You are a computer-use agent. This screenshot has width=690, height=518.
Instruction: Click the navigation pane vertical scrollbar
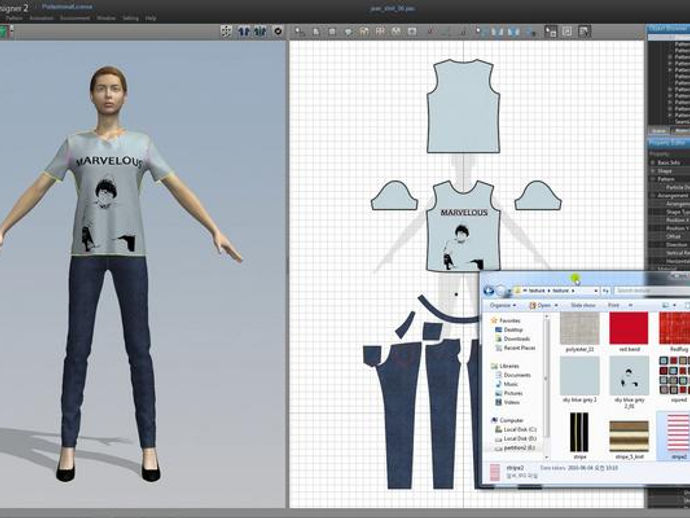(x=547, y=387)
